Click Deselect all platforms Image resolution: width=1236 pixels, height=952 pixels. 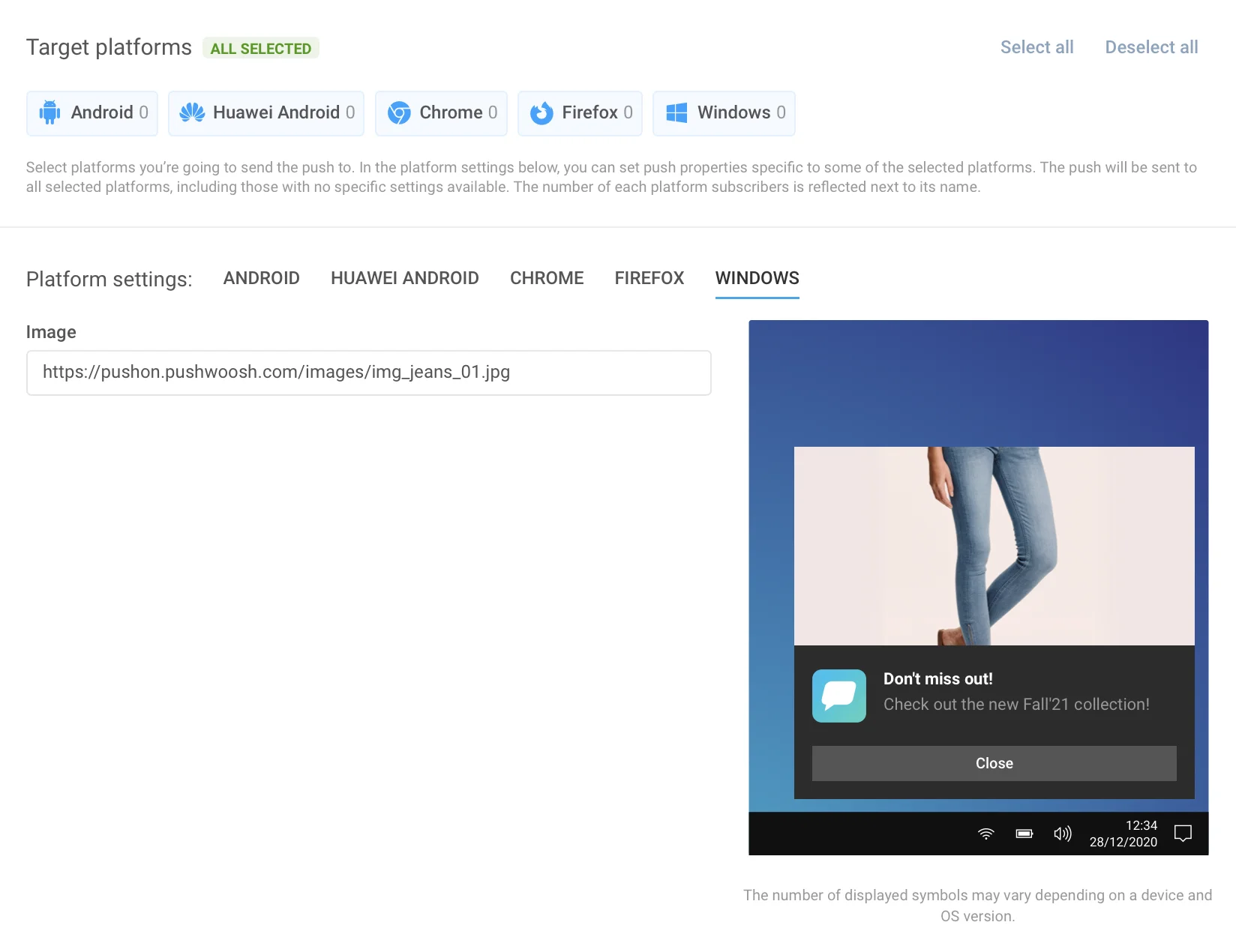pos(1151,46)
